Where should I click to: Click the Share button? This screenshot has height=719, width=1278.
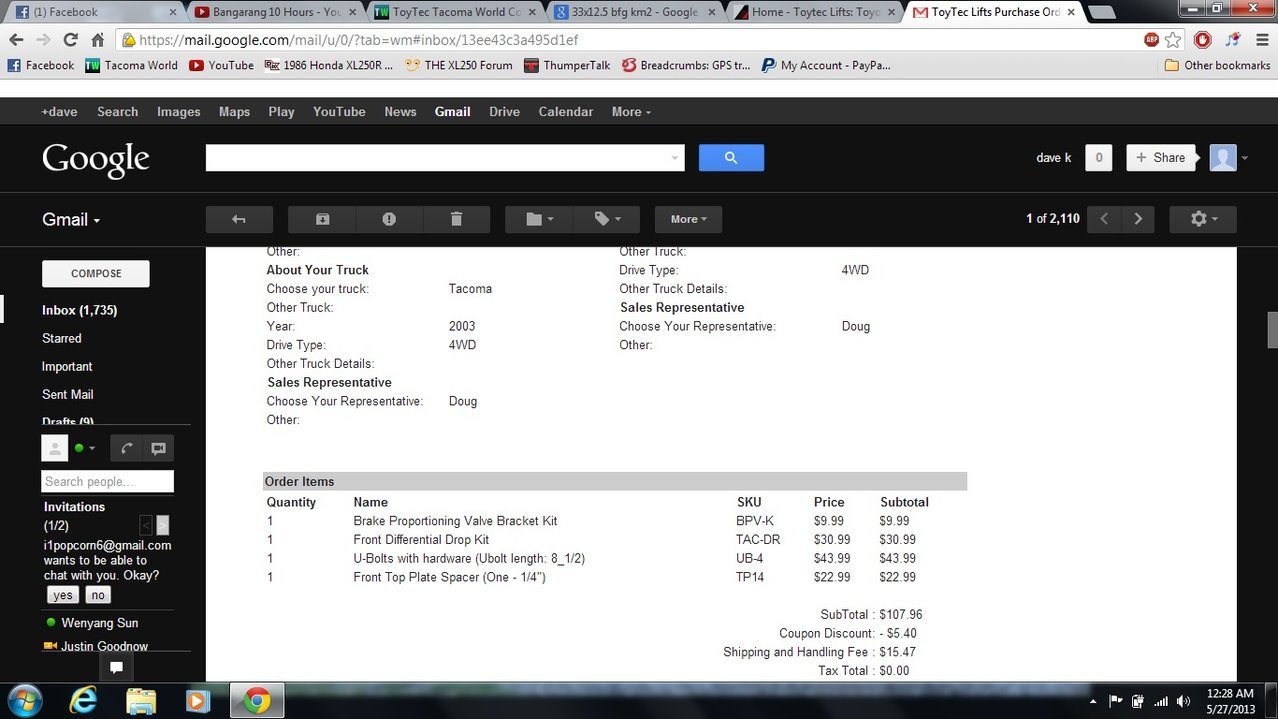pyautogui.click(x=1160, y=158)
